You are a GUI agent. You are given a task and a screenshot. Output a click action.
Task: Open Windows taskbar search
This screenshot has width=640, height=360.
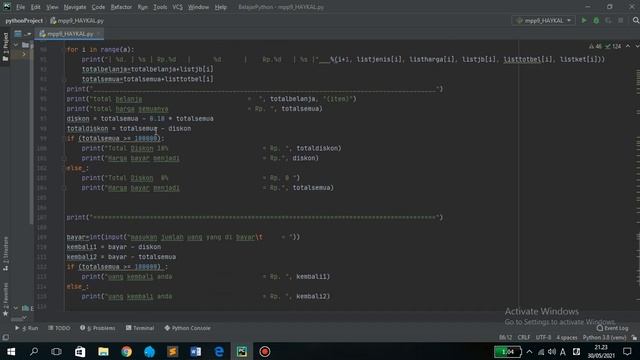tap(34, 351)
